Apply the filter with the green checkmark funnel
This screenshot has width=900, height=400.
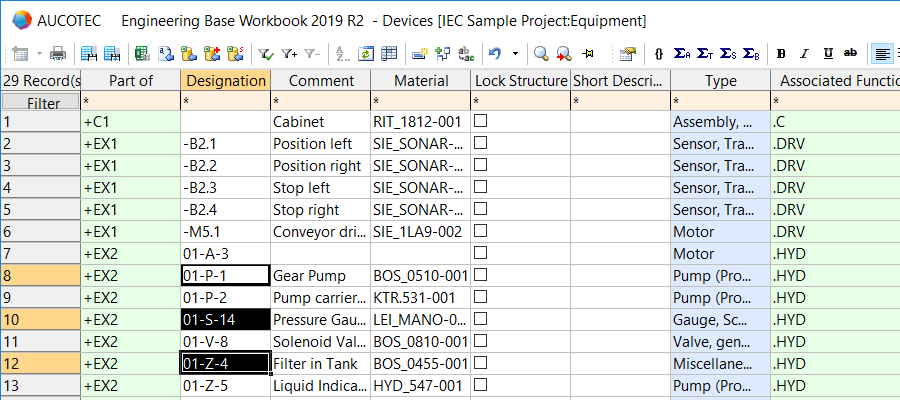click(x=267, y=53)
